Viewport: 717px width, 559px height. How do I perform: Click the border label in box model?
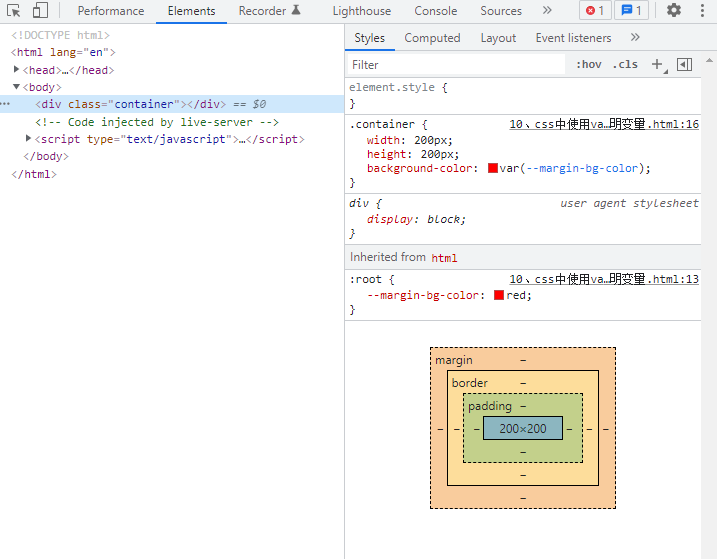pyautogui.click(x=470, y=383)
